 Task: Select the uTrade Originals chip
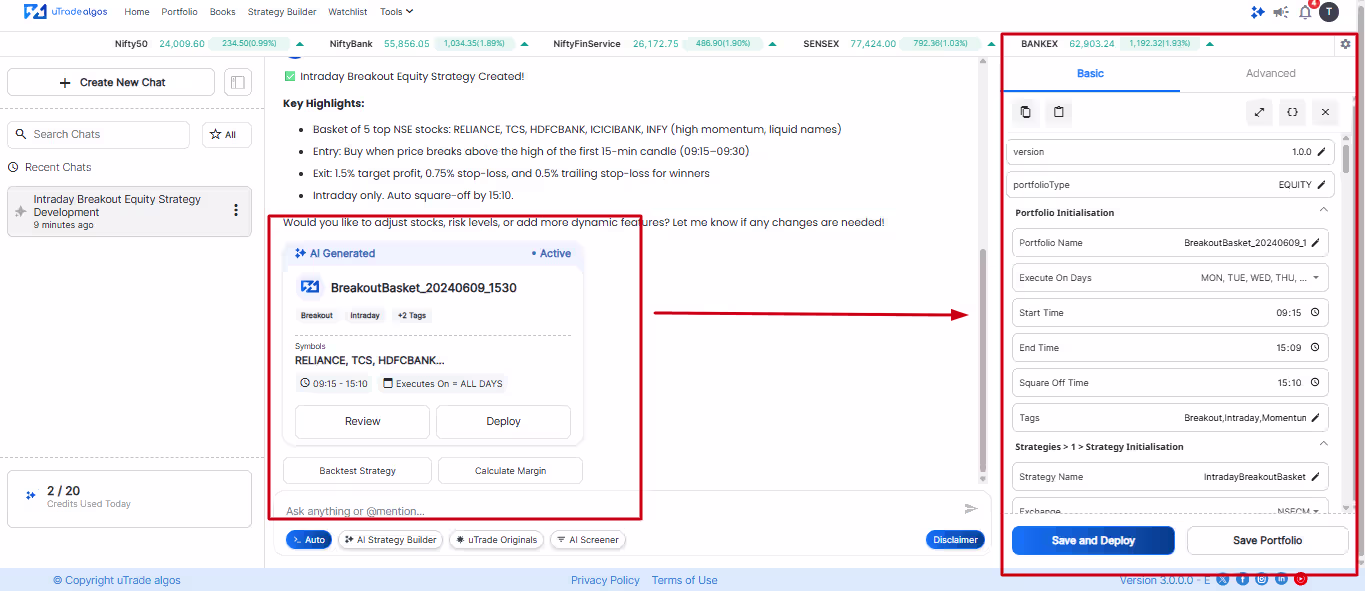[x=496, y=540]
